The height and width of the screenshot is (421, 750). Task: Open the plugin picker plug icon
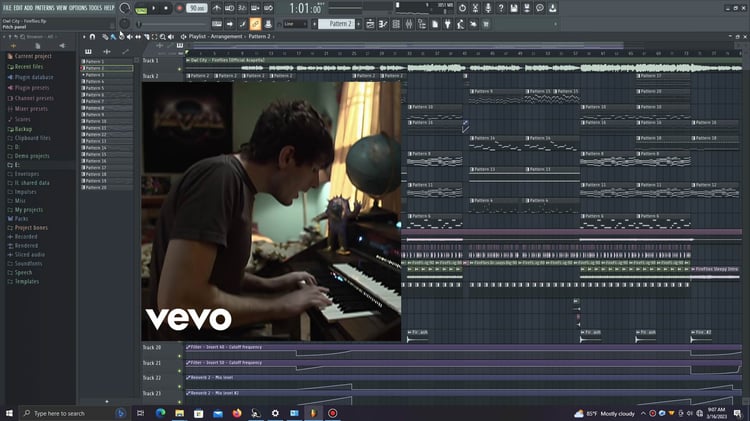coord(448,24)
